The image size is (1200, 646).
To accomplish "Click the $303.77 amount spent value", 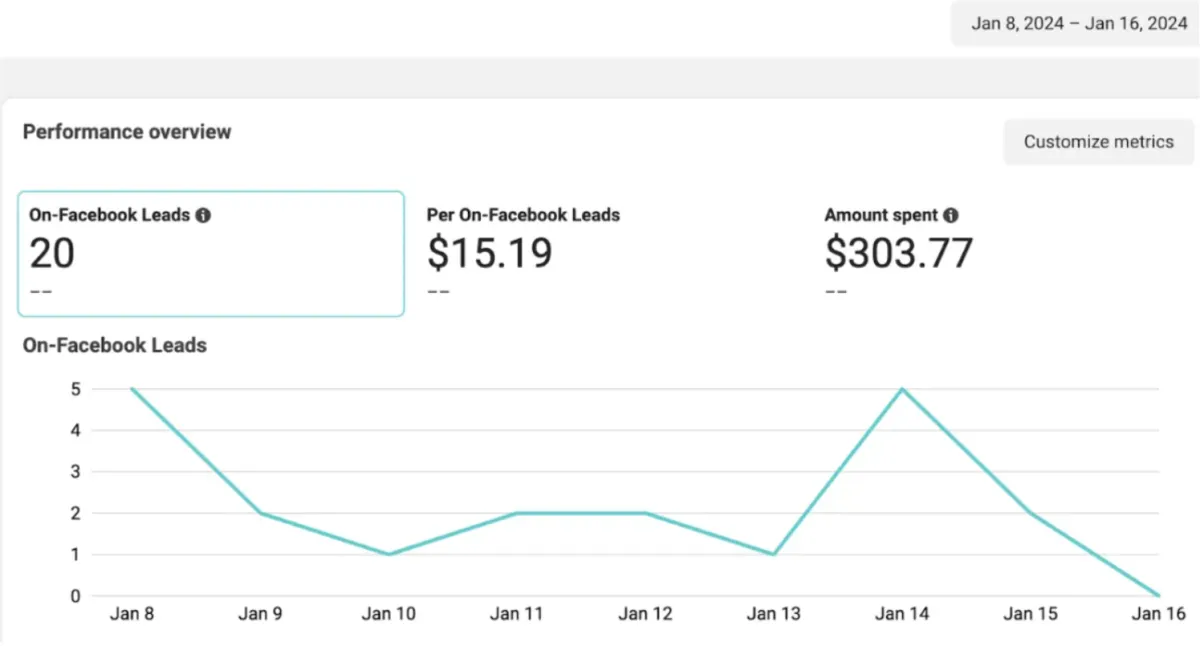I will [x=898, y=253].
